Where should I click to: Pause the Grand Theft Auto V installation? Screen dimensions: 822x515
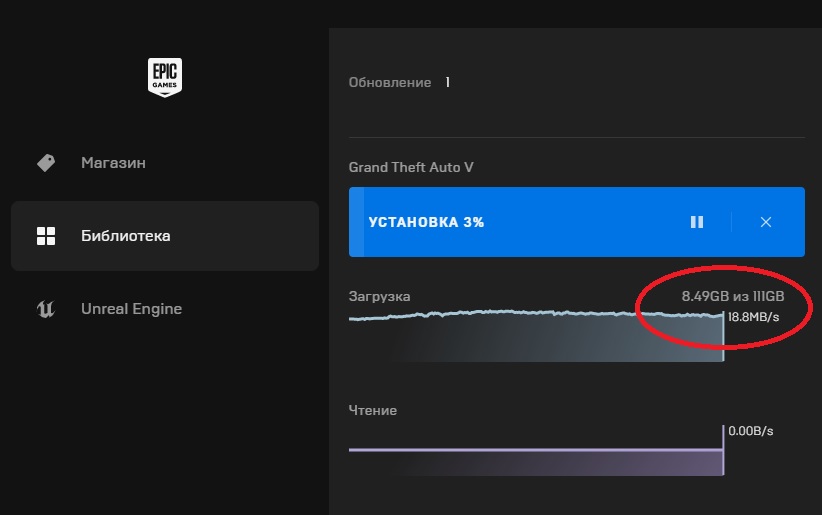tap(697, 222)
